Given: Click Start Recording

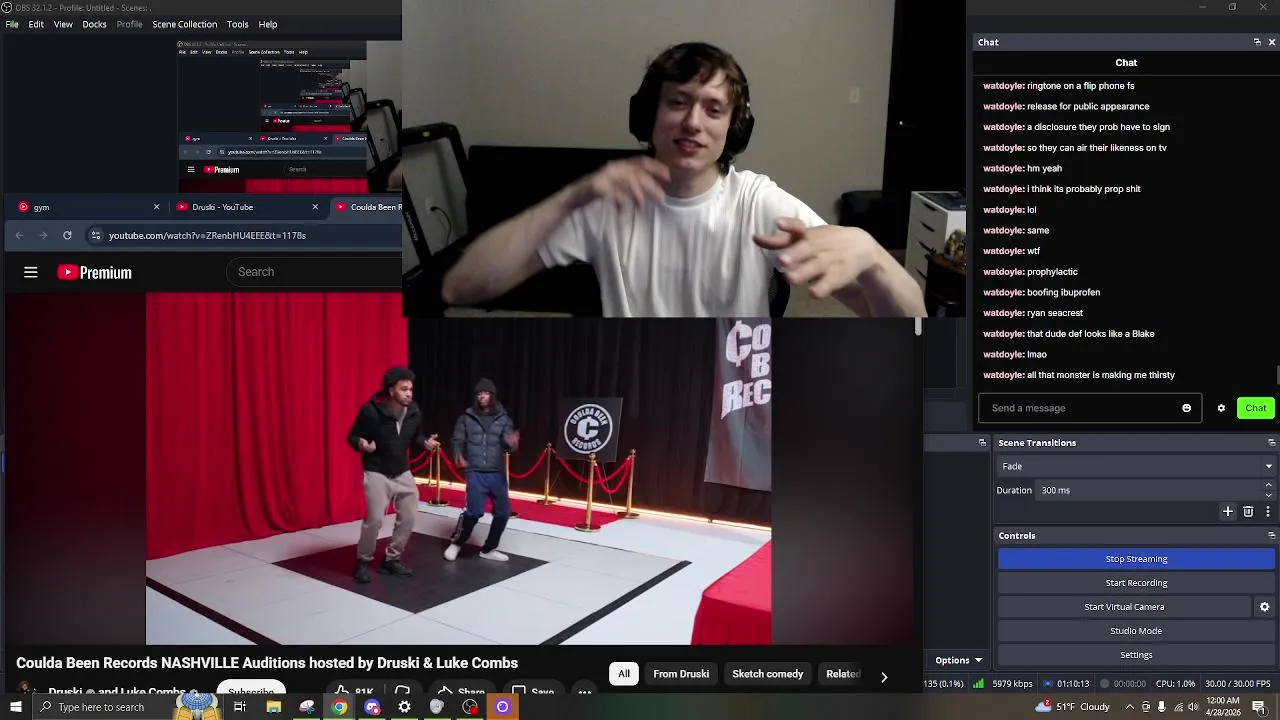Looking at the screenshot, I should 1136,583.
